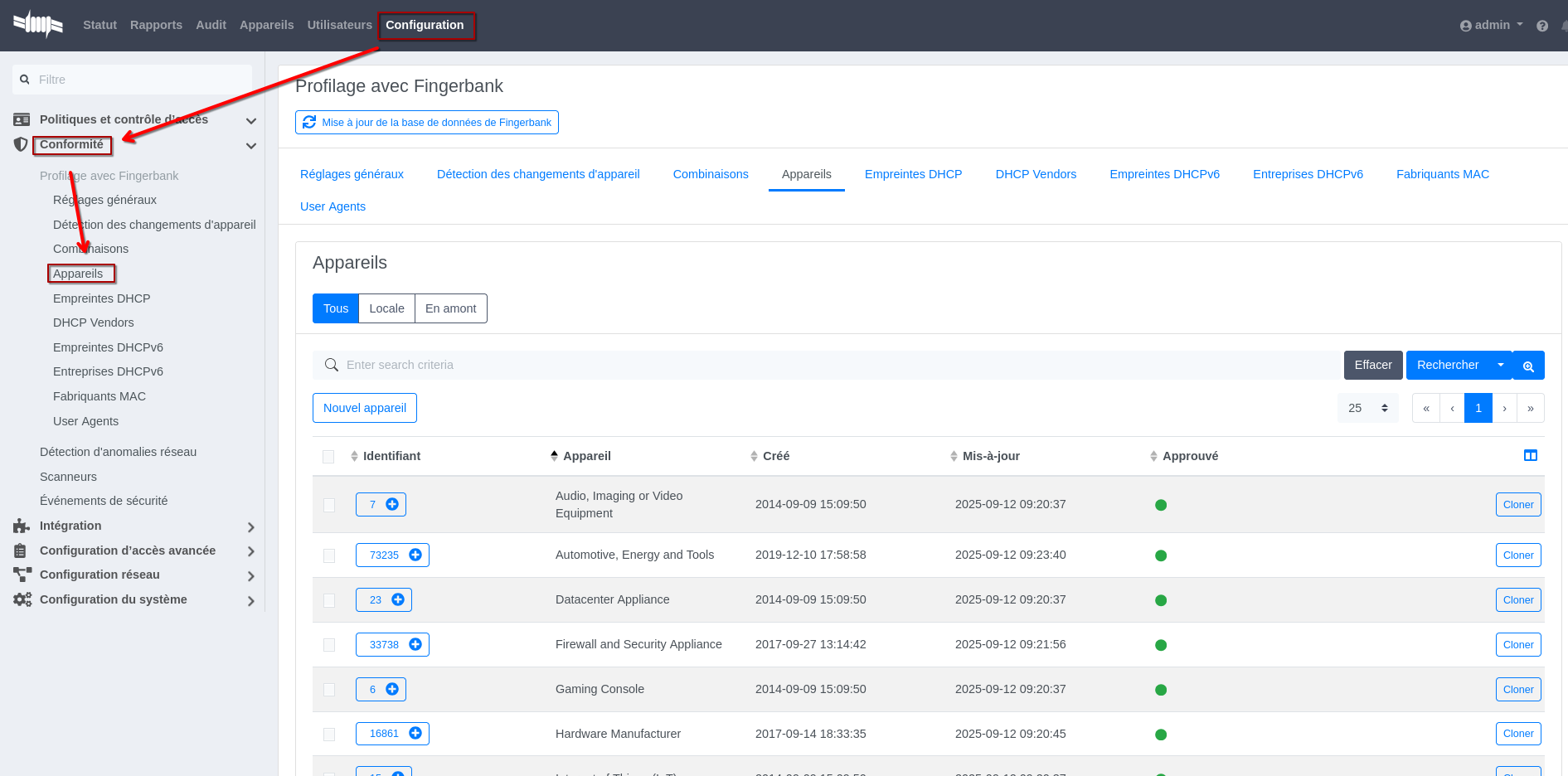This screenshot has width=1568, height=776.
Task: Expand the Configuration du système chevron
Action: tap(251, 601)
